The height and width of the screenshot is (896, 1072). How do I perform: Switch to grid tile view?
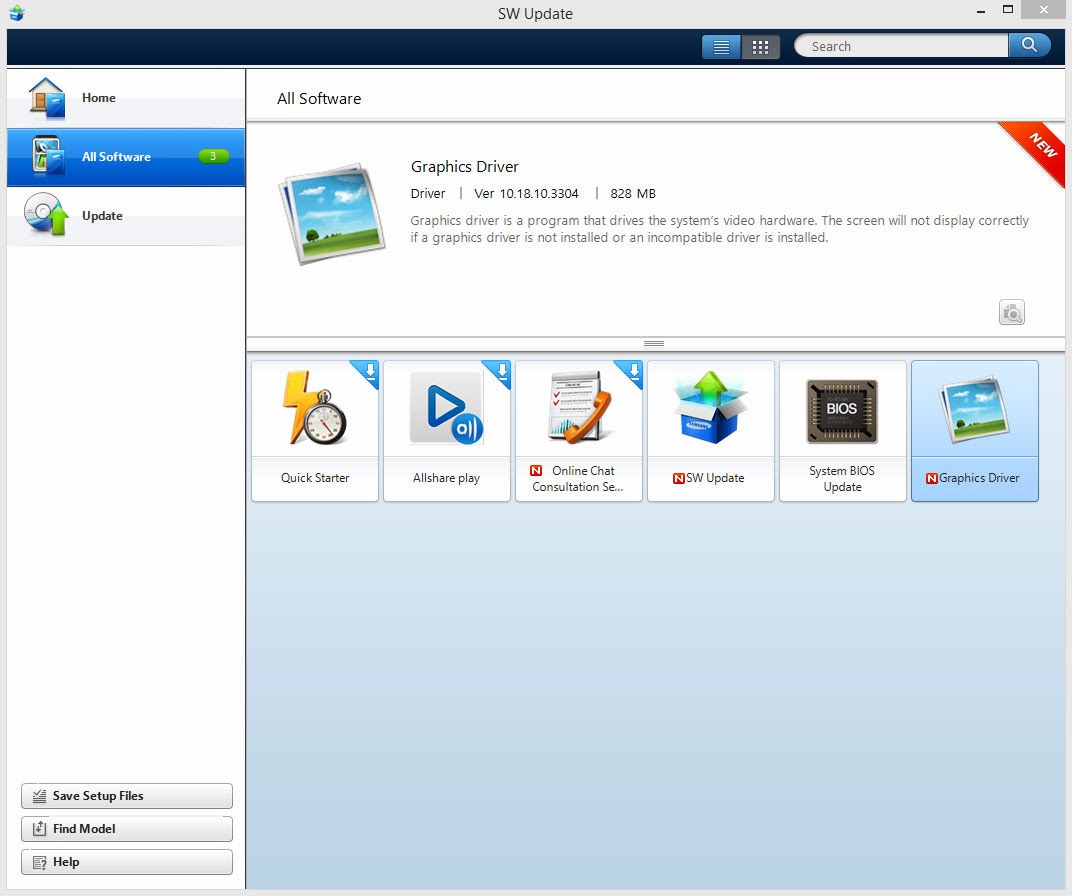click(760, 46)
